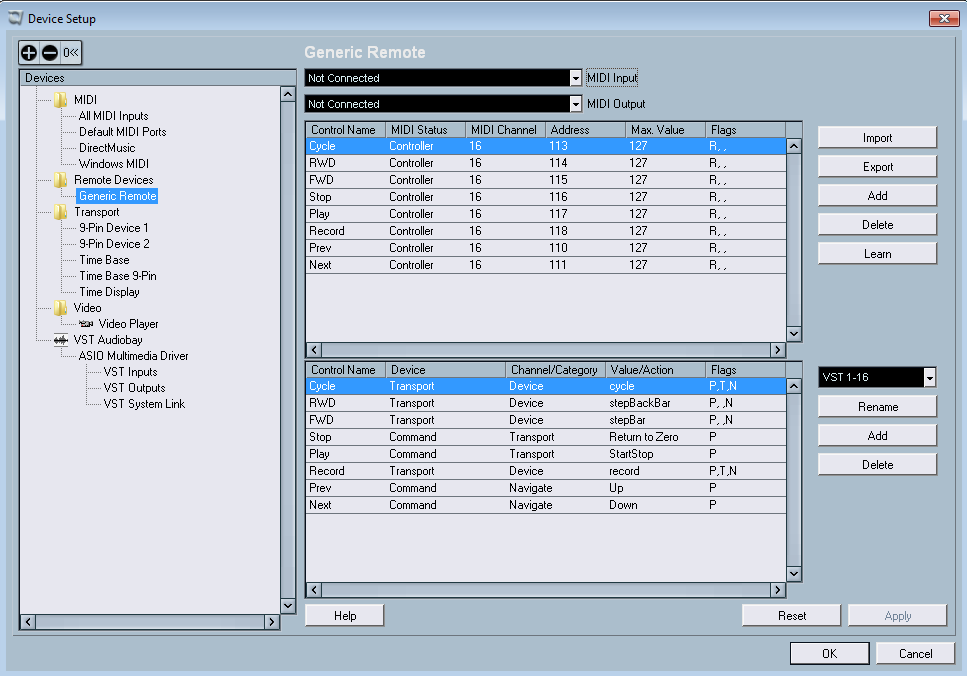Viewport: 967px width, 676px height.
Task: Select Windows MIDI in device tree
Action: tap(113, 164)
